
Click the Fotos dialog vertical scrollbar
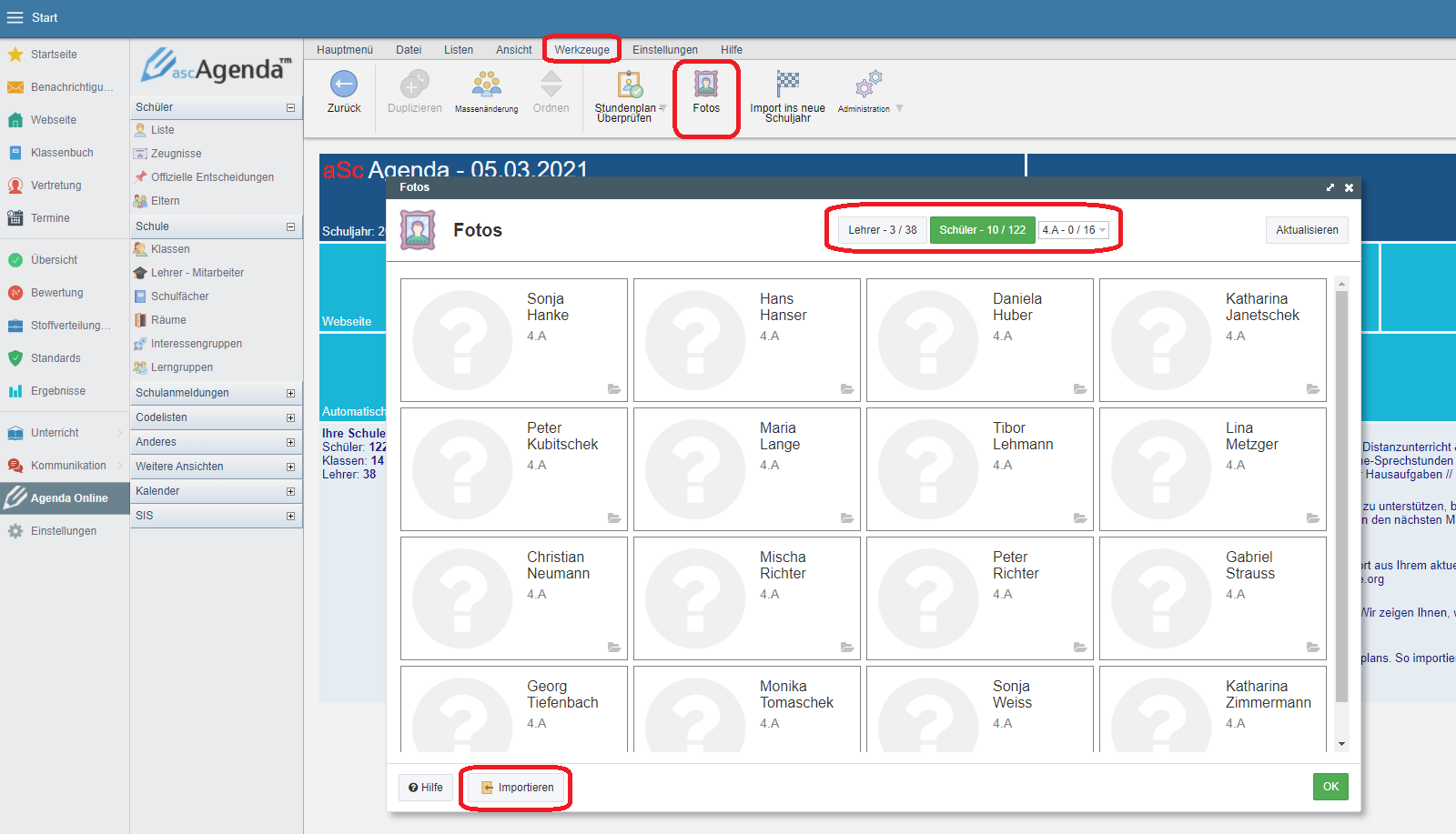[x=1341, y=497]
